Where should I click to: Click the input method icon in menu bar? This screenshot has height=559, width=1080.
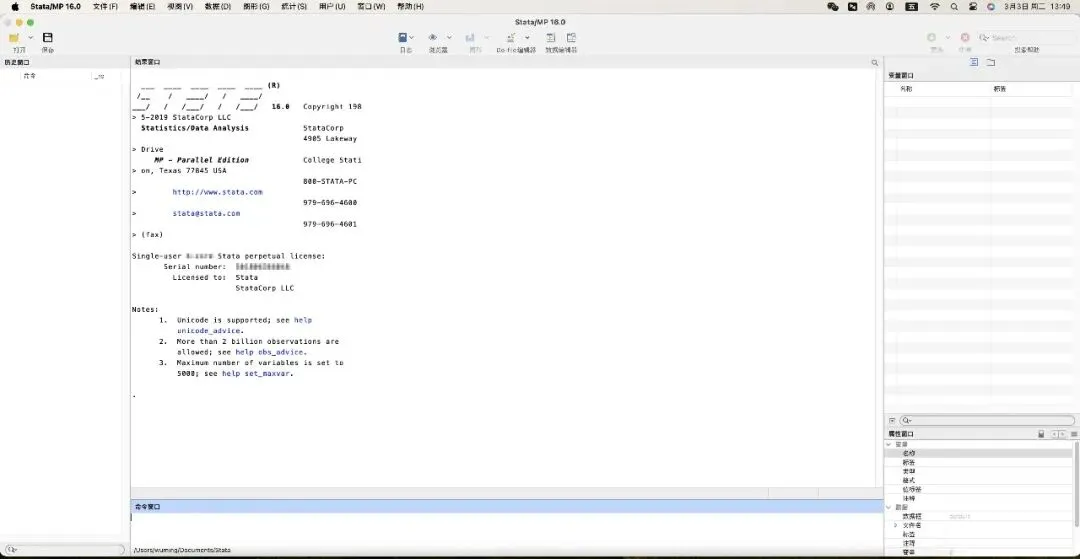coord(911,6)
